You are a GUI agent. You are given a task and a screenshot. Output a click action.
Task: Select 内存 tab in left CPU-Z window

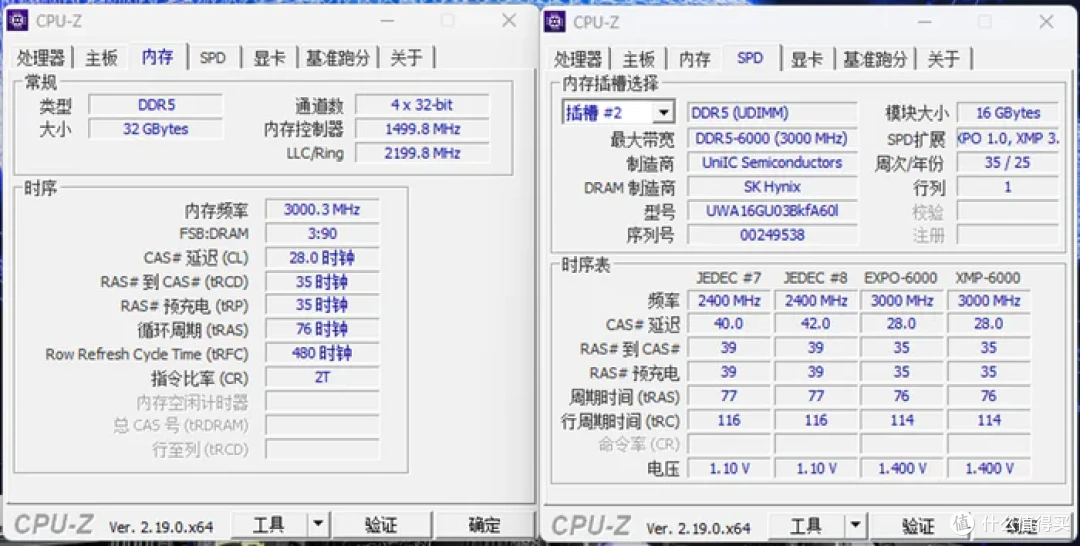point(158,56)
